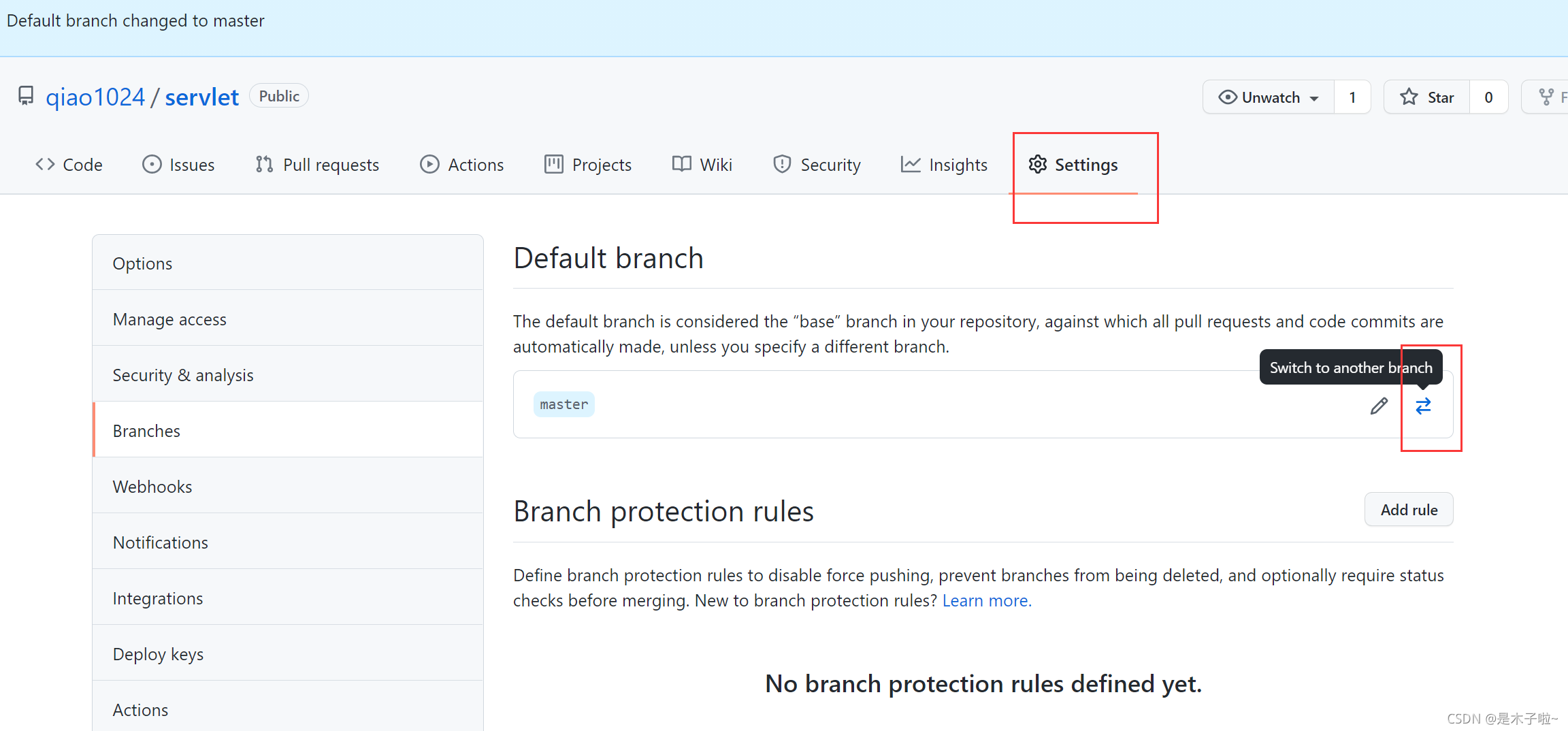1568x731 pixels.
Task: Click the fork icon at the right edge
Action: tap(1546, 97)
